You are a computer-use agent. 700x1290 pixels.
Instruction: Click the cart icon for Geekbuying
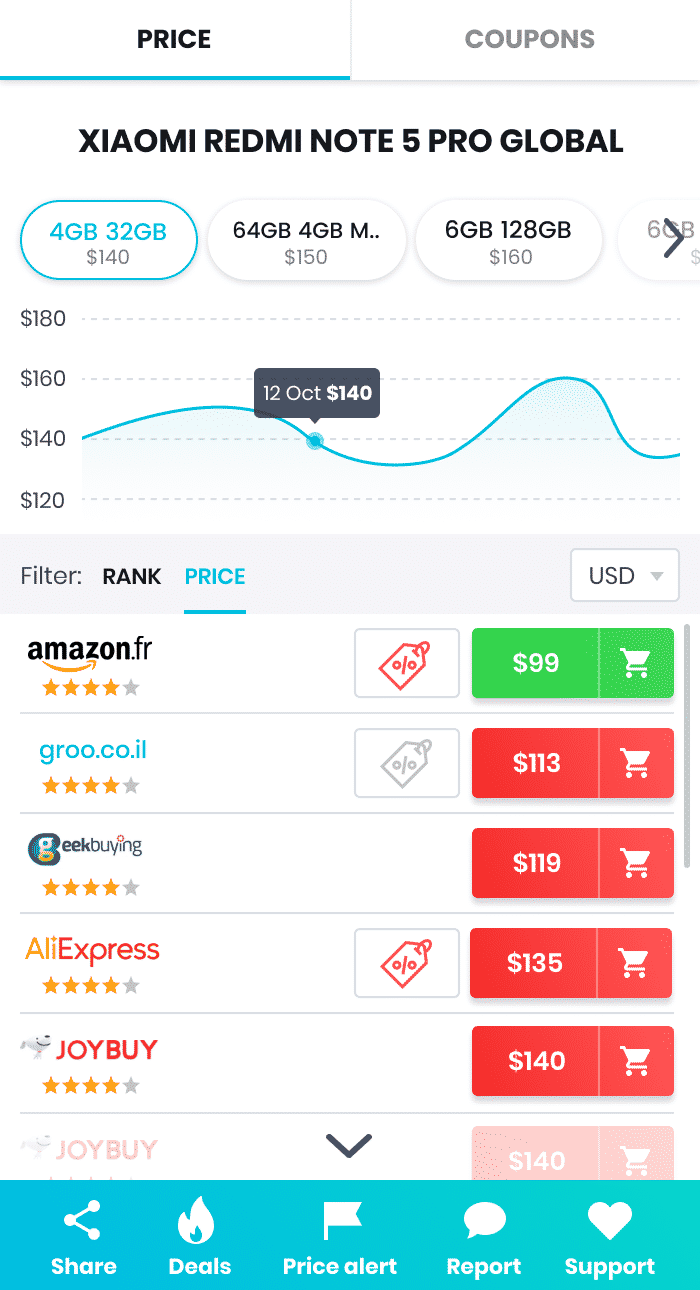[x=636, y=863]
